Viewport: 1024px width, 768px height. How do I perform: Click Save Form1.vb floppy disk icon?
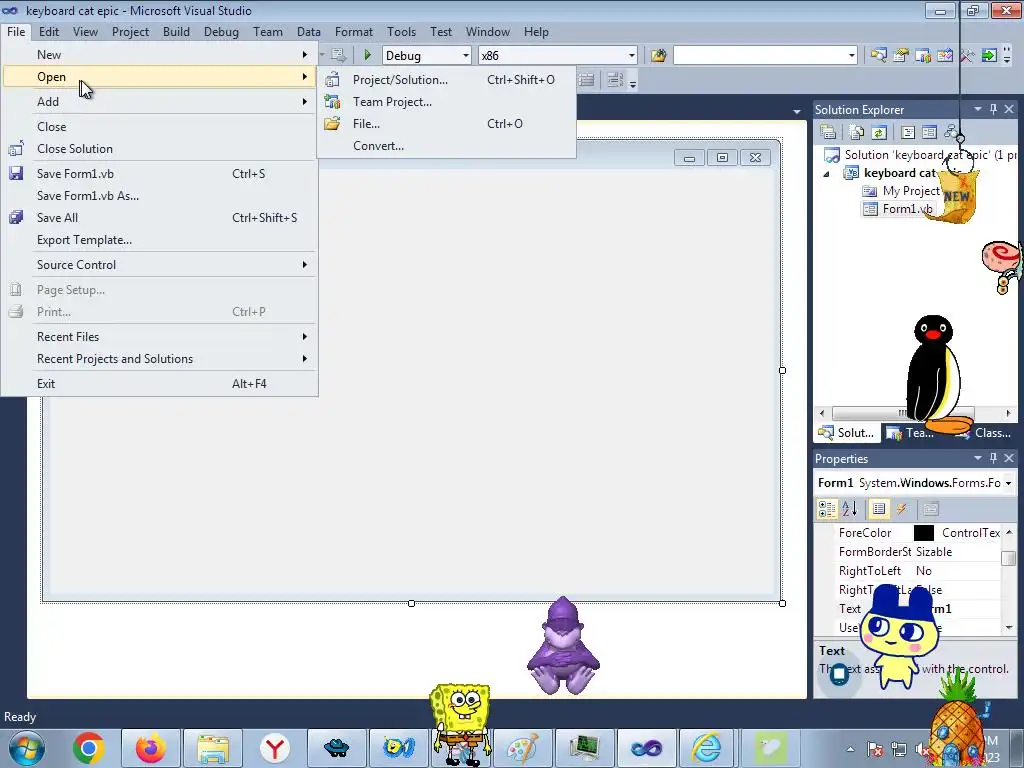tap(16, 173)
